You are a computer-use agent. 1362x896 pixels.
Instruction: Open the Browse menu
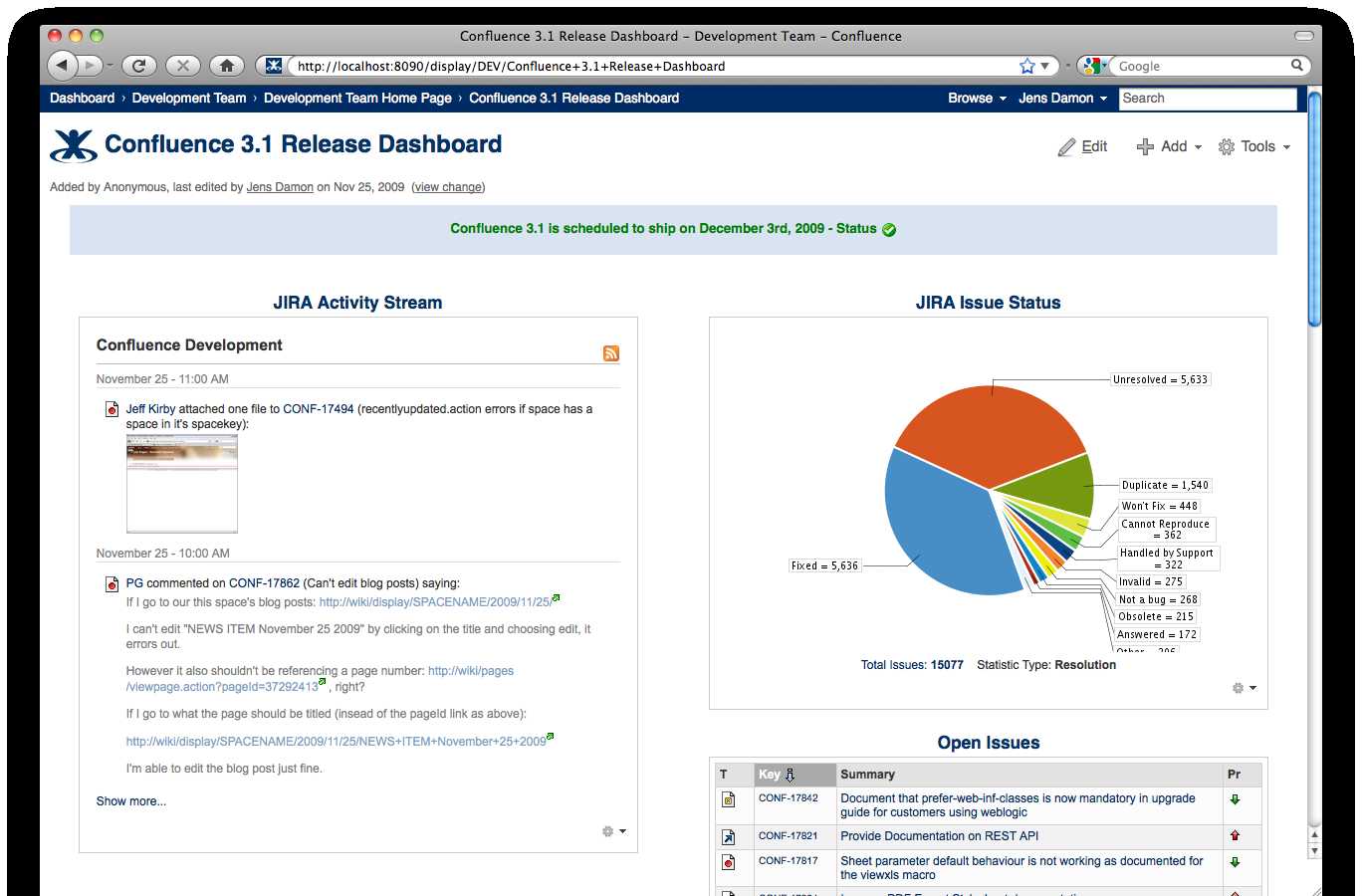tap(976, 98)
